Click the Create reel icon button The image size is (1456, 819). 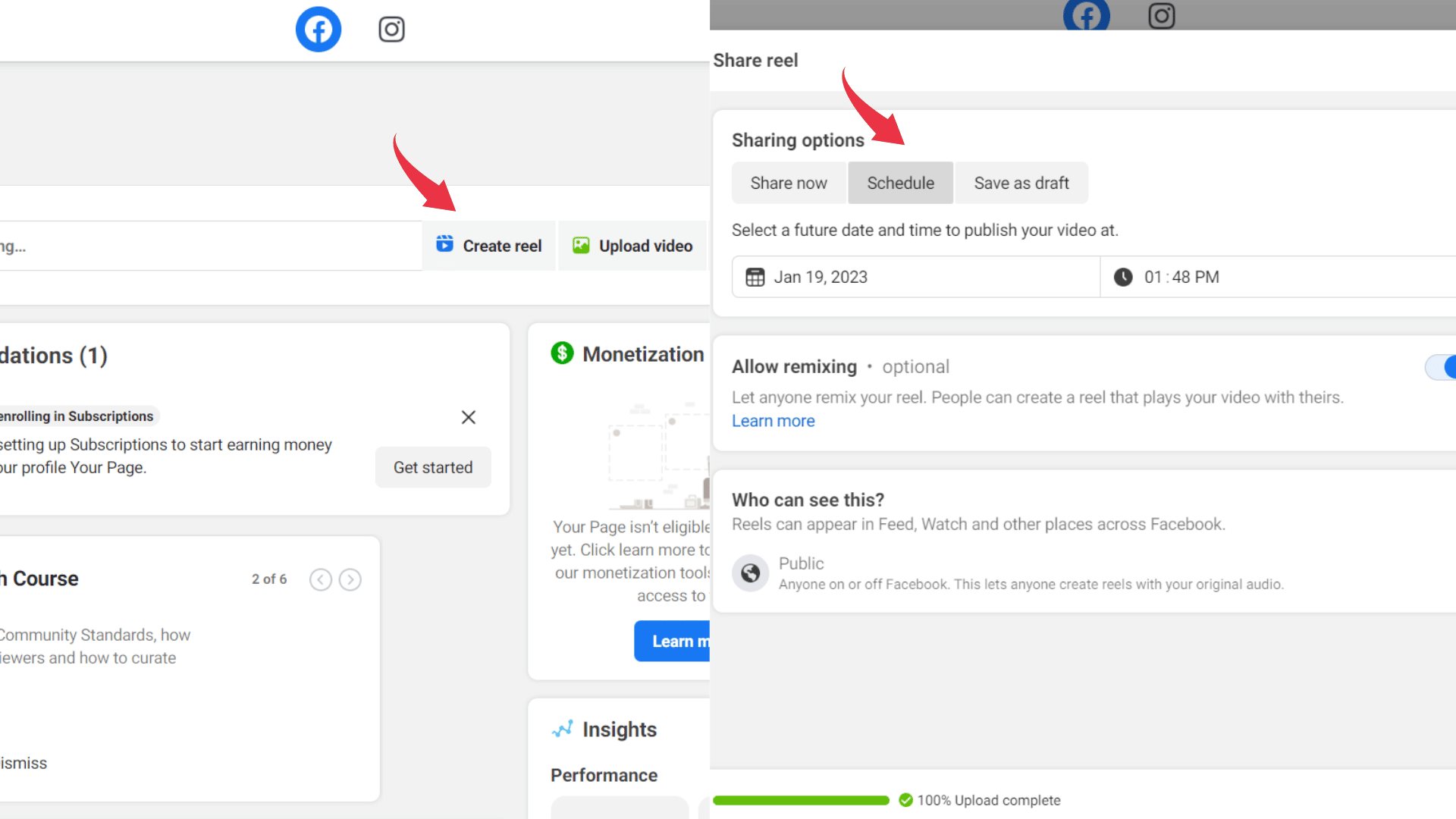445,245
